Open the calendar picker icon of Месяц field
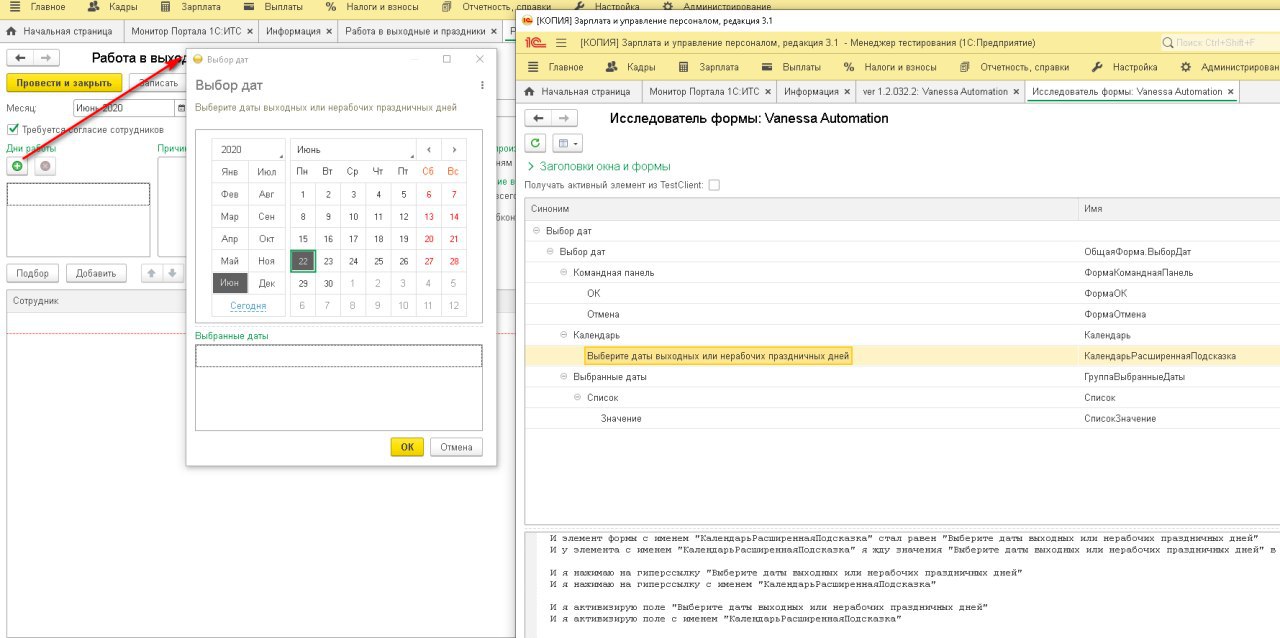The image size is (1280, 638). 181,108
